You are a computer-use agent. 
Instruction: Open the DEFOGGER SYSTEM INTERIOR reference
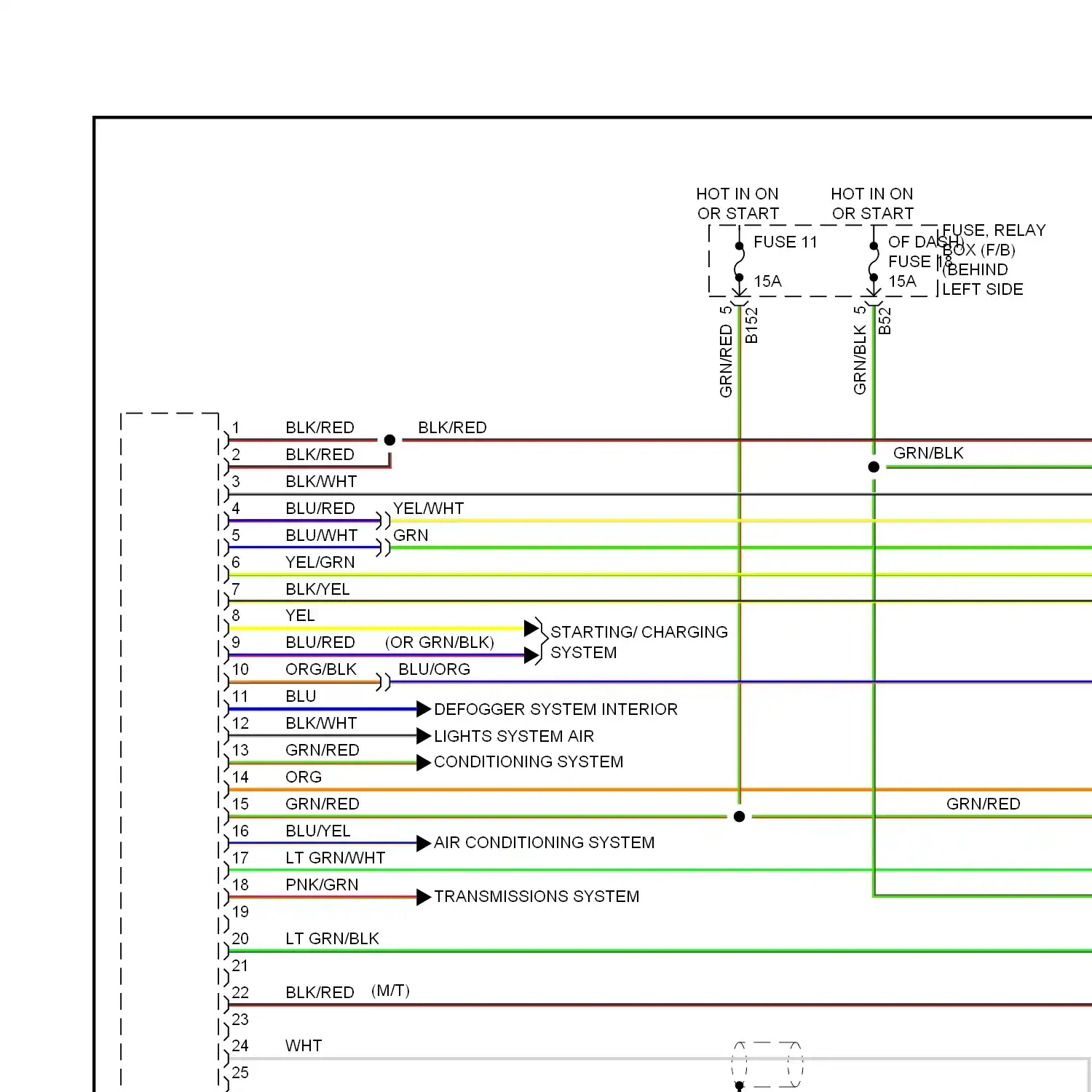click(x=555, y=709)
